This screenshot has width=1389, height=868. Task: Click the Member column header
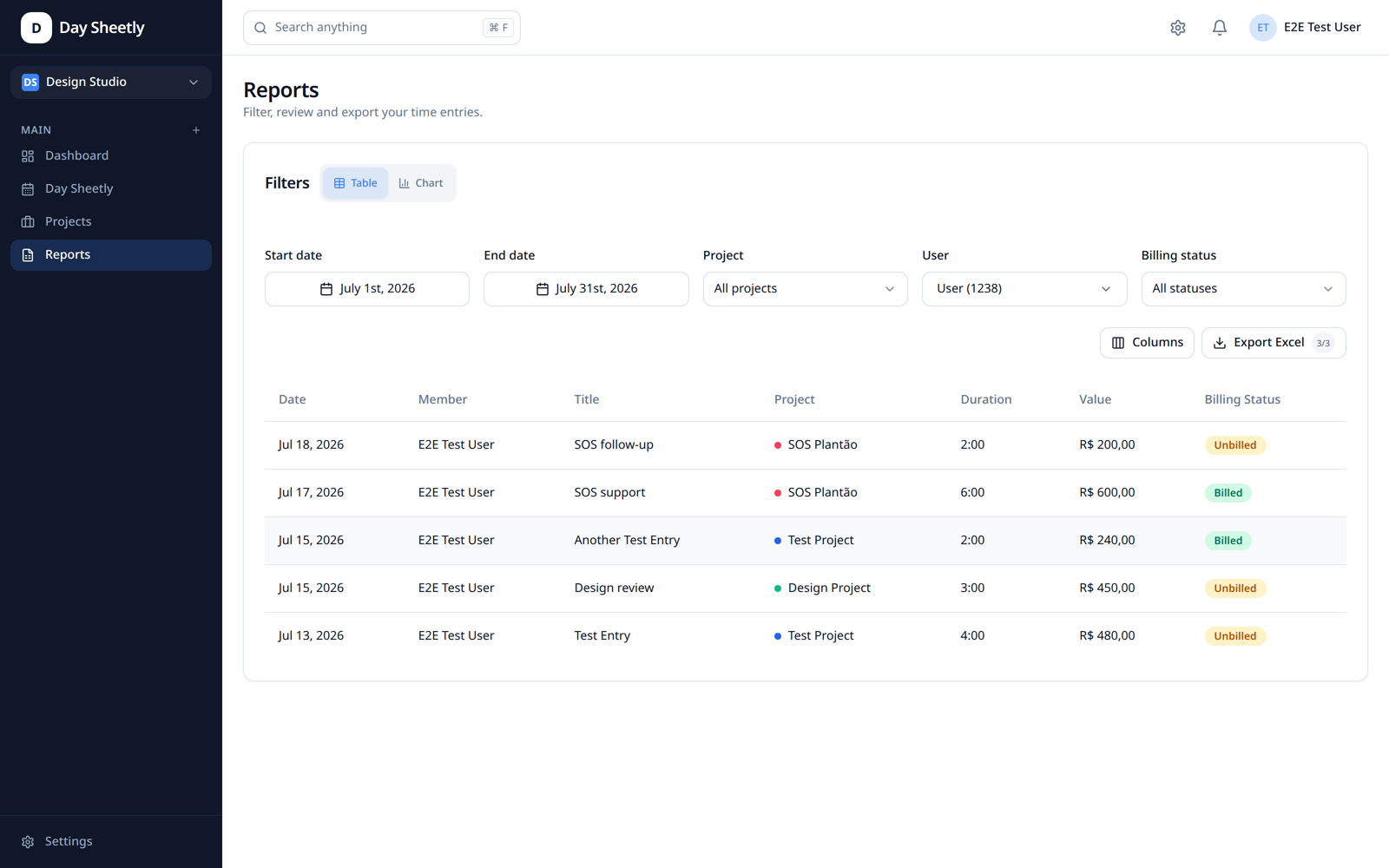coord(443,399)
